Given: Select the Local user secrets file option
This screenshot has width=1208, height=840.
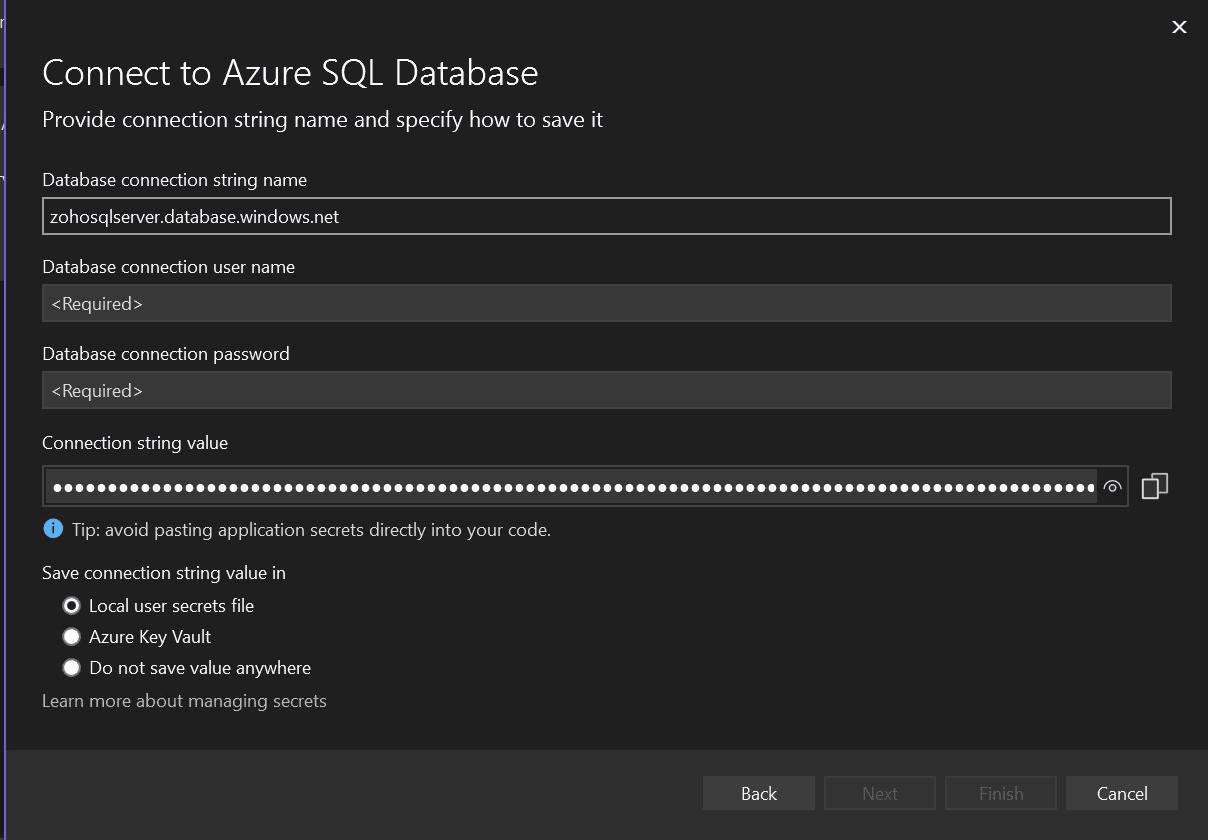Looking at the screenshot, I should pos(71,605).
